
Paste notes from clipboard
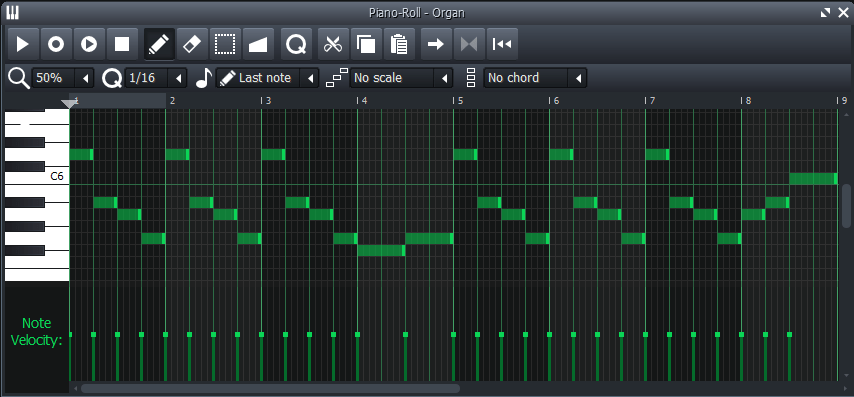tap(399, 44)
